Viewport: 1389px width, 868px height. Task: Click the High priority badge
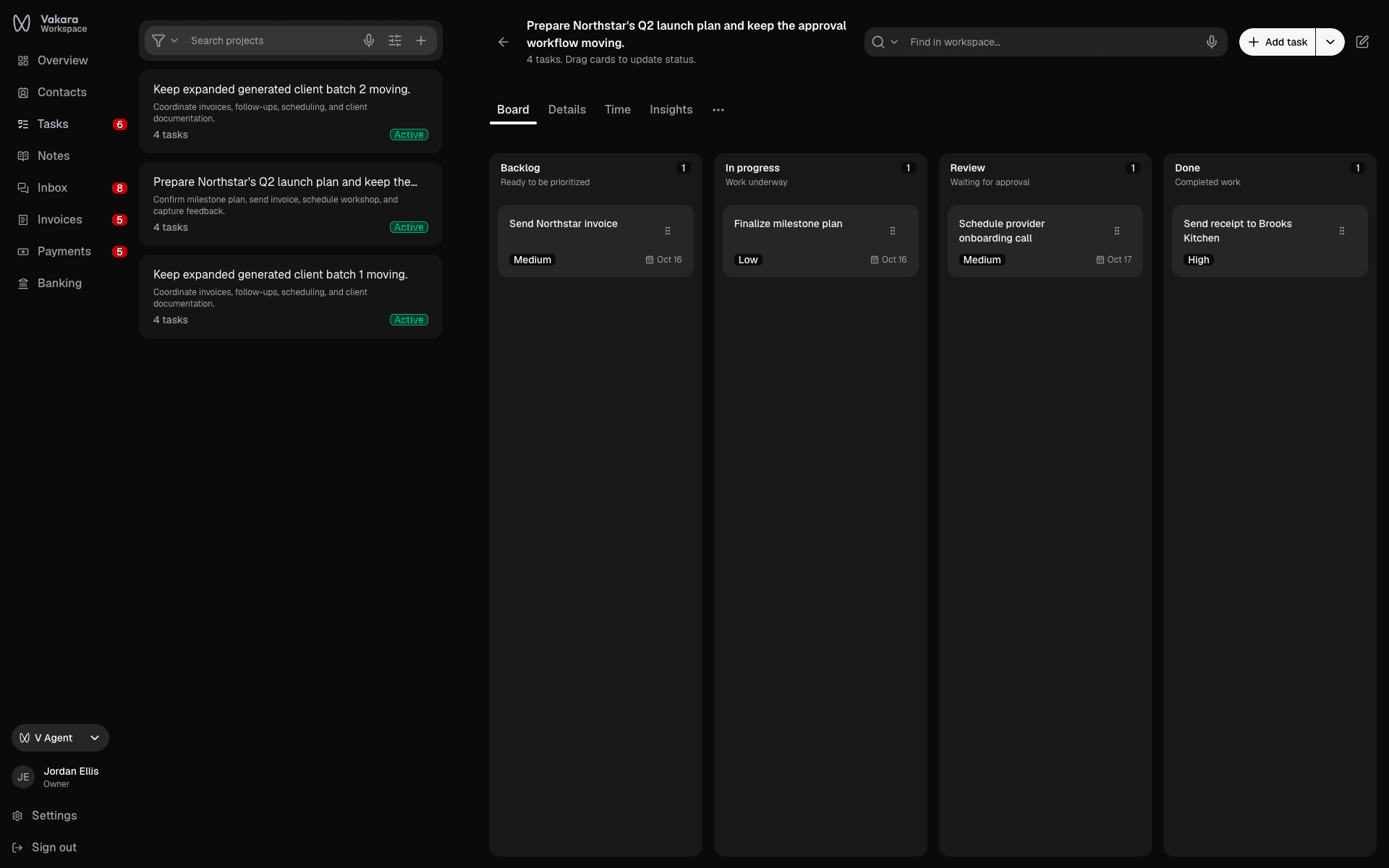click(1199, 260)
